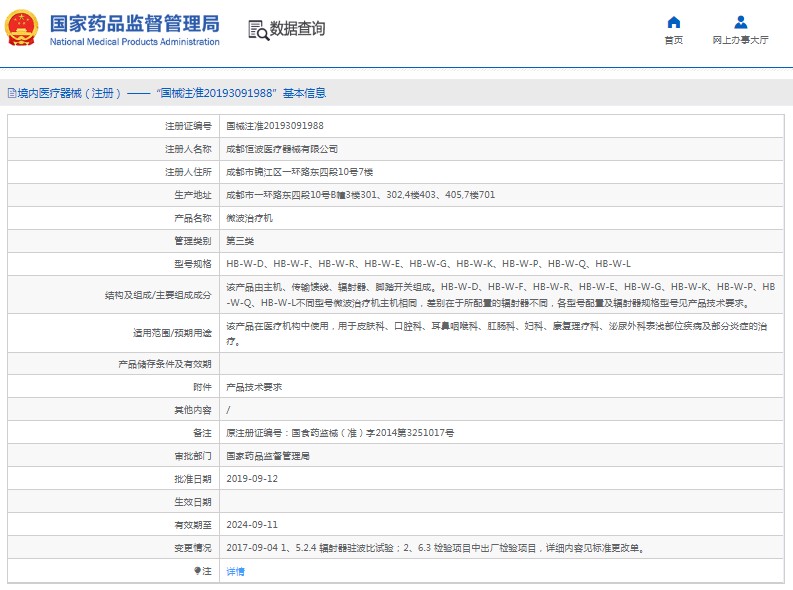793x590 pixels.
Task: Click 成都恒波医疗器械有限公司 registrant name
Action: click(x=282, y=149)
